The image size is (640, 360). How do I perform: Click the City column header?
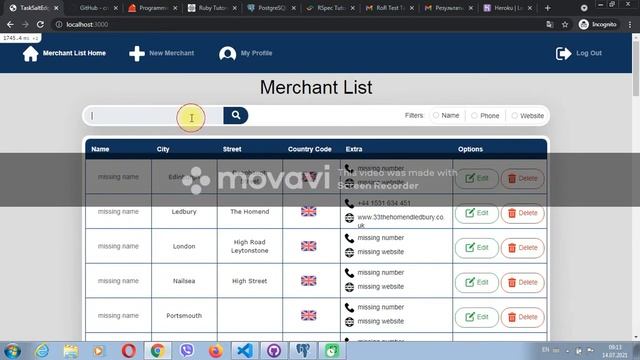tap(163, 149)
